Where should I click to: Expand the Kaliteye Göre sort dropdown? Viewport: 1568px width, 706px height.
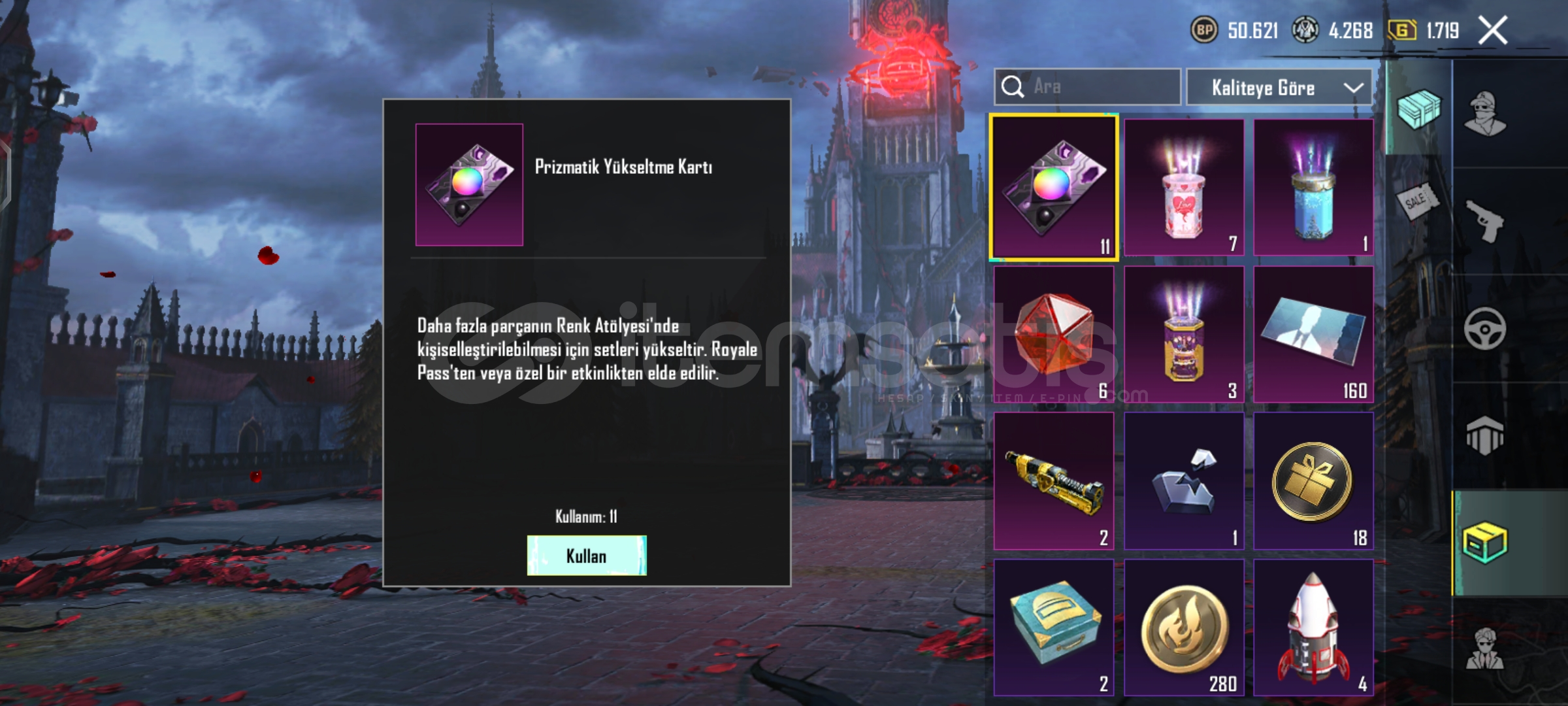tap(1279, 87)
